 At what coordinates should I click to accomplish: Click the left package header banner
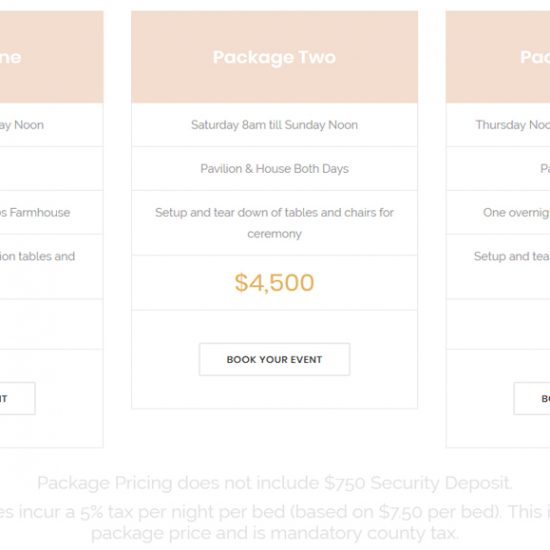click(52, 57)
